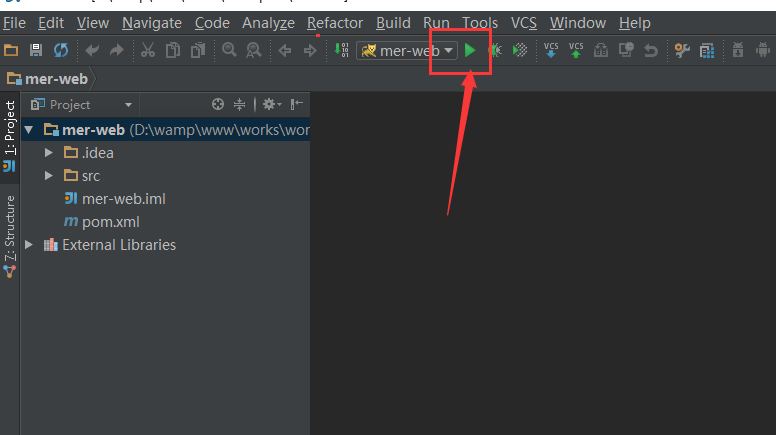Open the Navigate menu
Viewport: 776px width, 435px height.
point(152,23)
